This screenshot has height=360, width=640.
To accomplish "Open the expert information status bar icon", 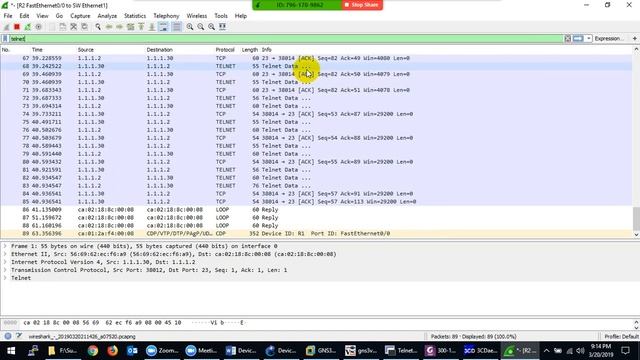I will (8, 336).
